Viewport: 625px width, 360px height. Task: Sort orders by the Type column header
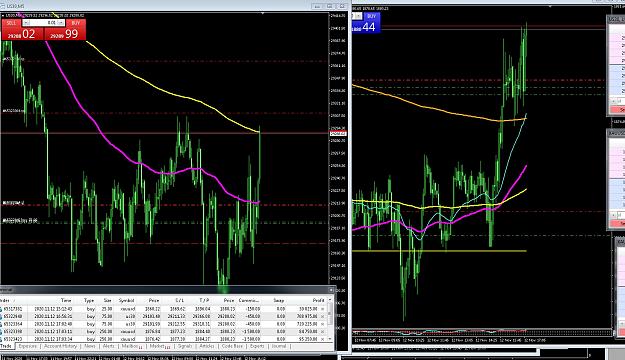point(89,301)
